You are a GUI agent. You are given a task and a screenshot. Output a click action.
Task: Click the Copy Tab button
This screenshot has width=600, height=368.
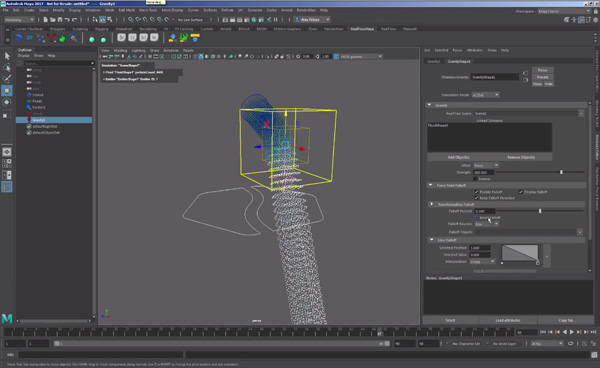[566, 321]
